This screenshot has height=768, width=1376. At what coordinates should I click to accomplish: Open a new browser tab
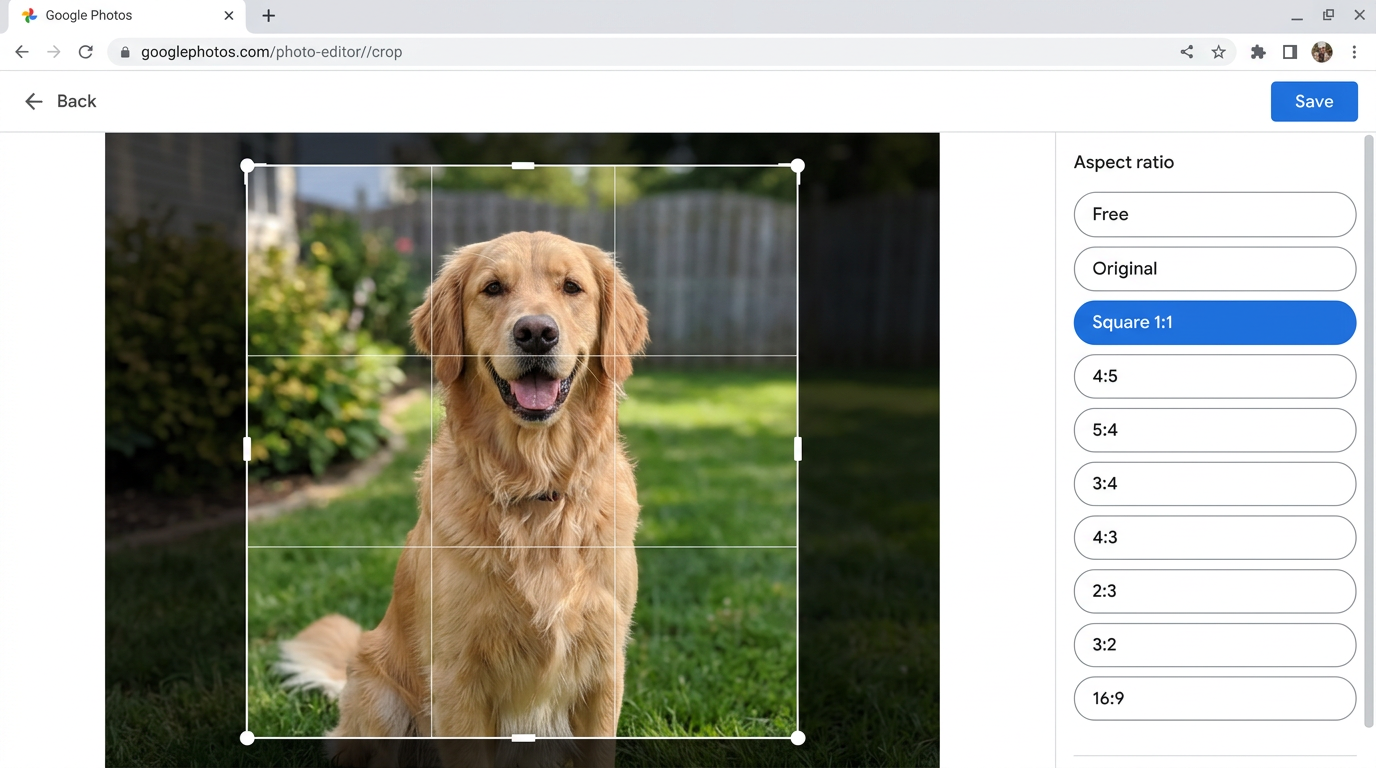[x=268, y=15]
